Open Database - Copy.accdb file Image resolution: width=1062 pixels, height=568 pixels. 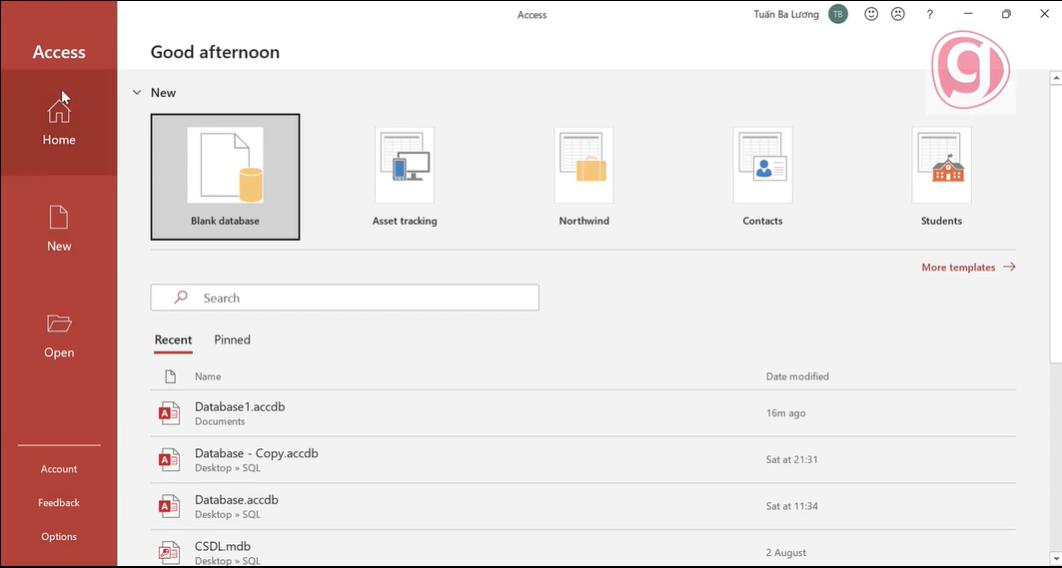click(583, 460)
